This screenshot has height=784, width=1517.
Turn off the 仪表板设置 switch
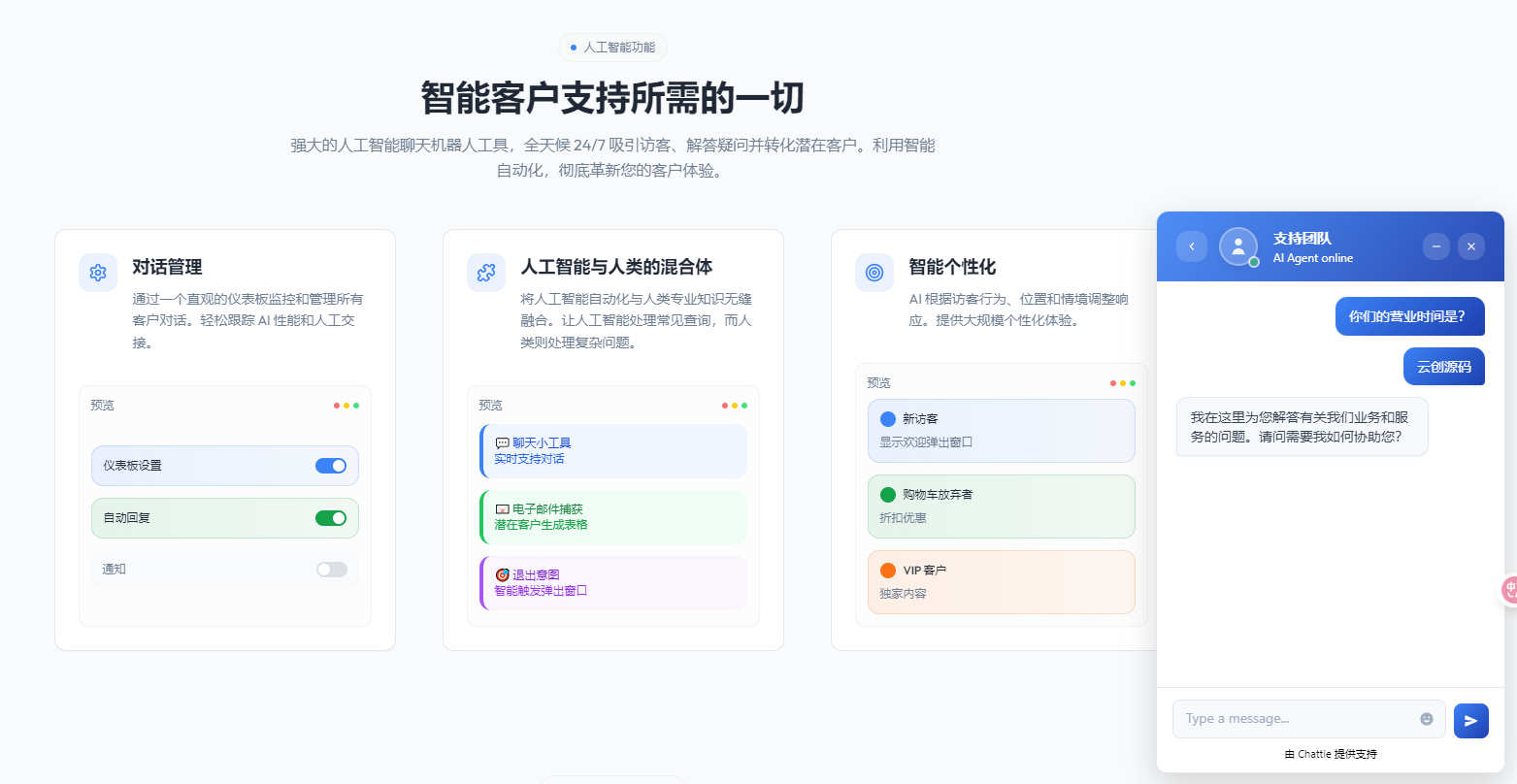(331, 466)
